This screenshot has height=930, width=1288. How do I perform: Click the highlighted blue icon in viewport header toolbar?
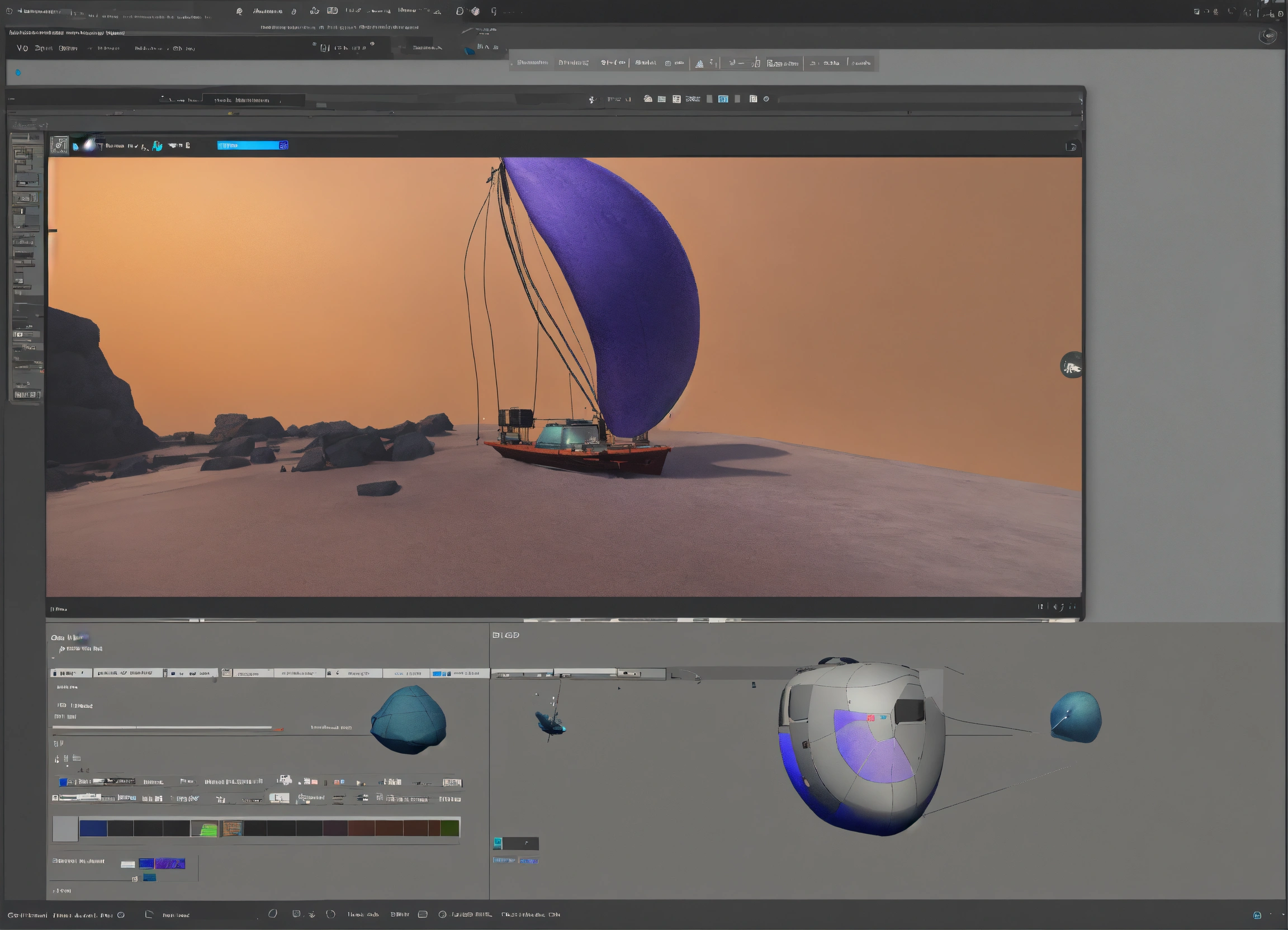tap(723, 99)
